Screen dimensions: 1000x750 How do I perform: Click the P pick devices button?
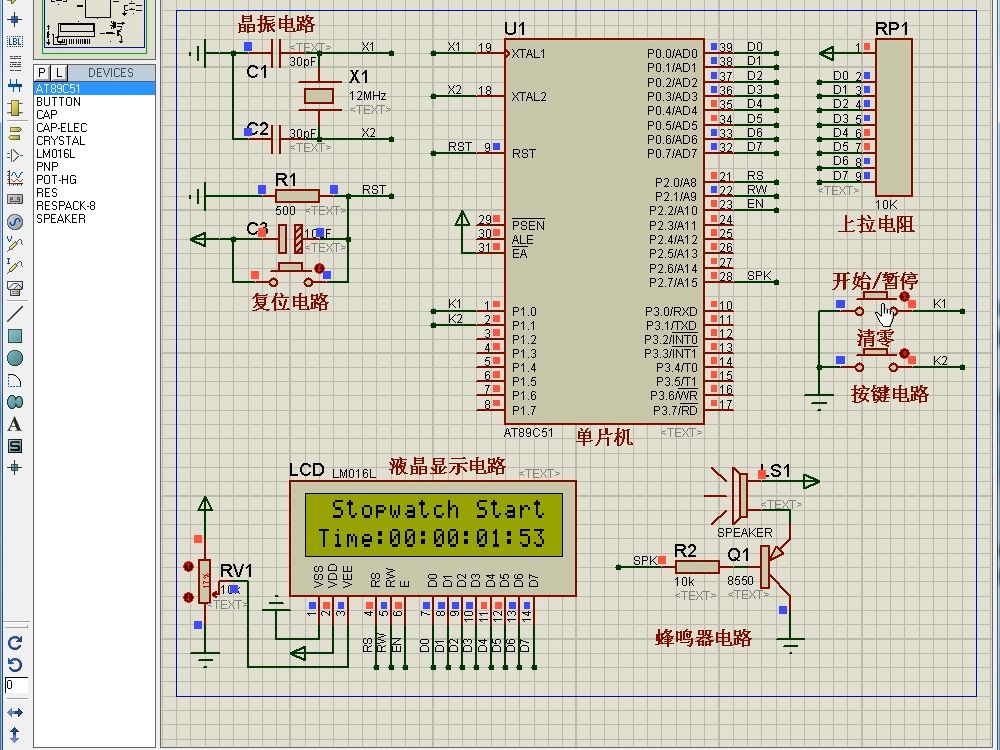[42, 73]
